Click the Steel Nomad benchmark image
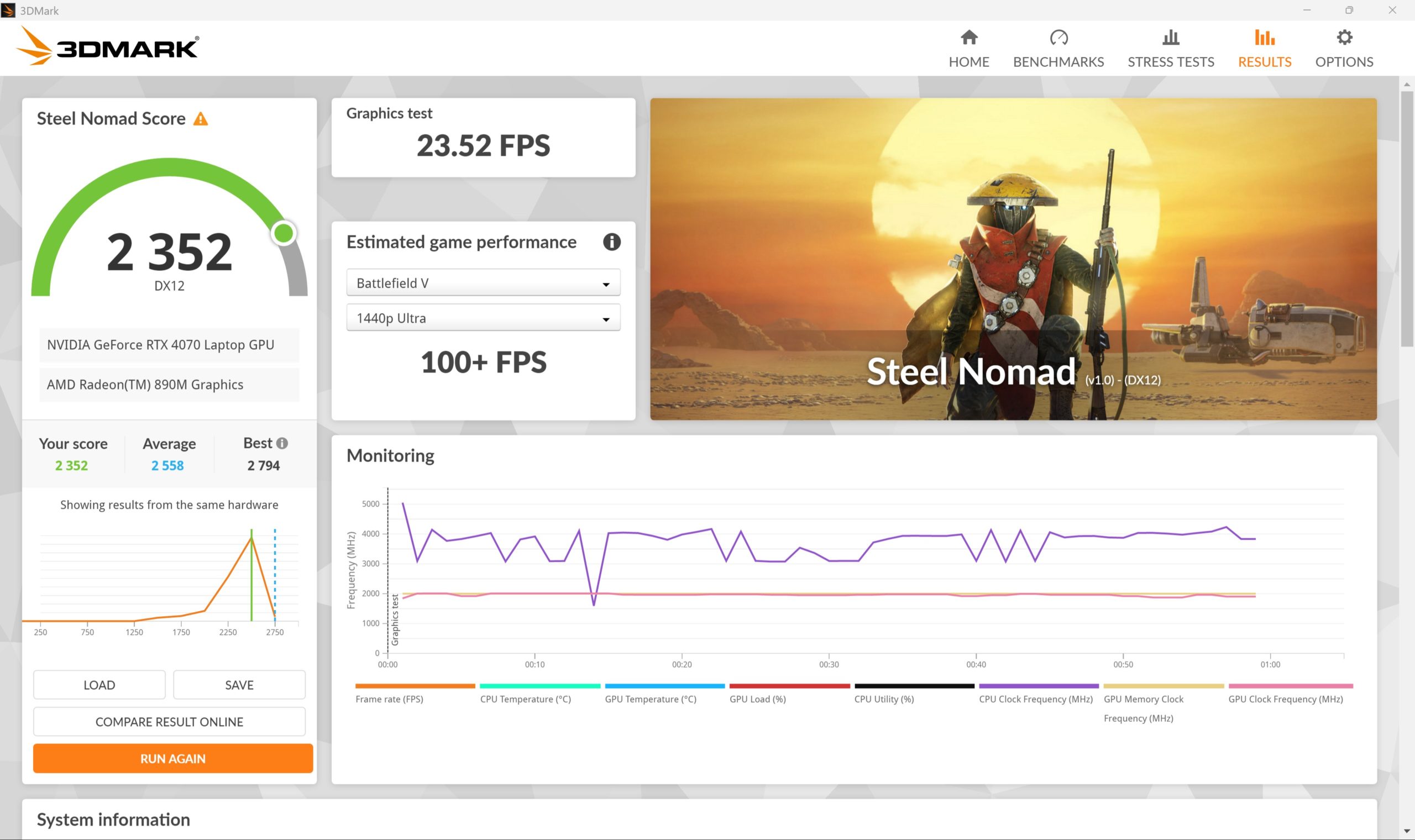 1013,259
